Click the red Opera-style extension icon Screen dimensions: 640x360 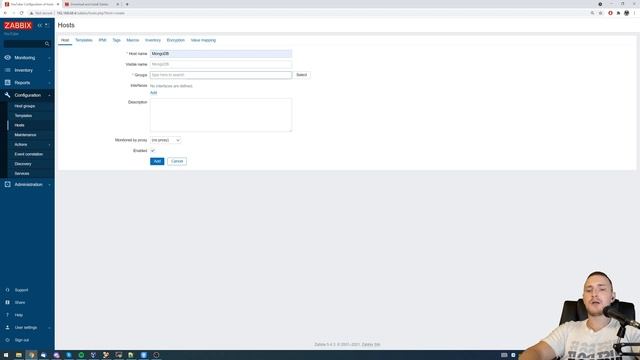click(610, 13)
